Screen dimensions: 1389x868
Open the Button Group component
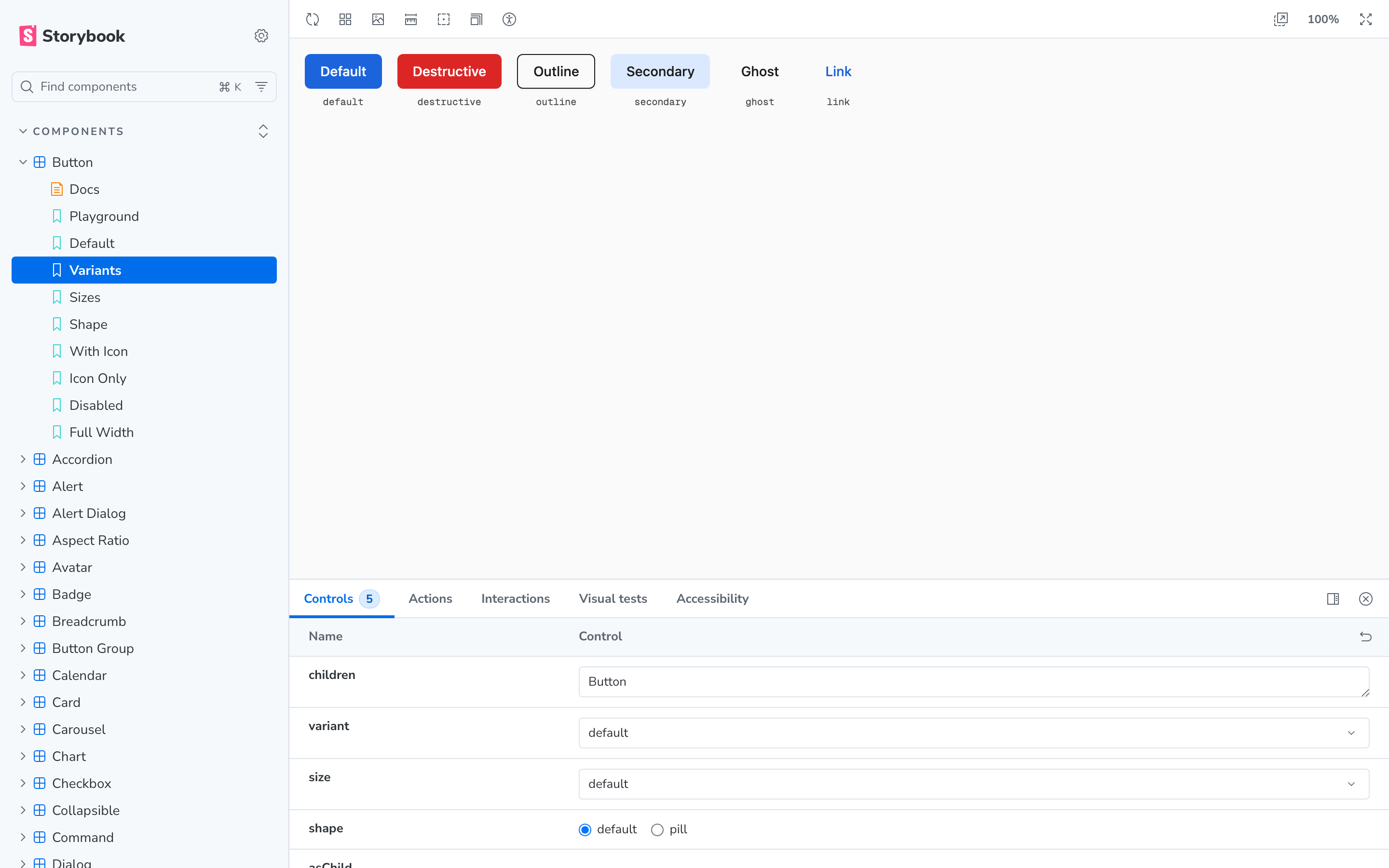point(144,648)
